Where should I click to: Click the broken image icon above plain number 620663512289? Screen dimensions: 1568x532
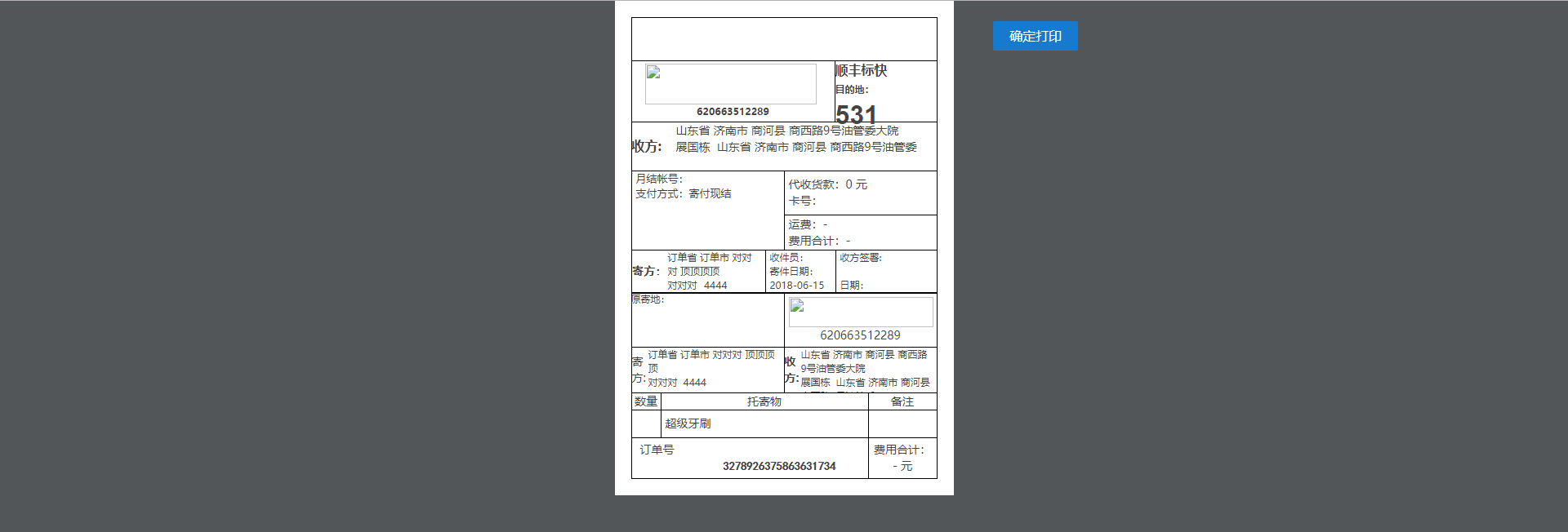point(797,306)
